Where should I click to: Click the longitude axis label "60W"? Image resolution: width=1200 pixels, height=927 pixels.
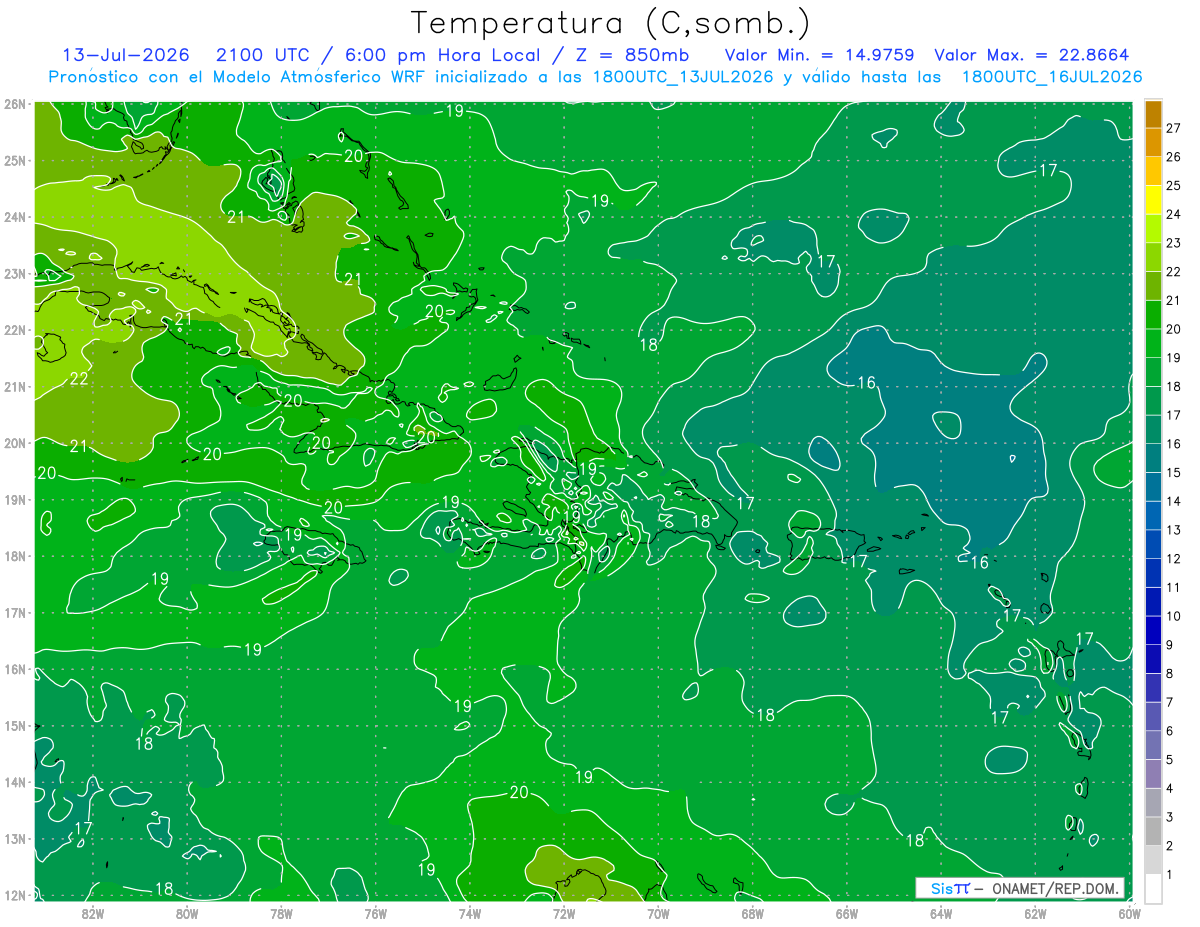(1130, 912)
